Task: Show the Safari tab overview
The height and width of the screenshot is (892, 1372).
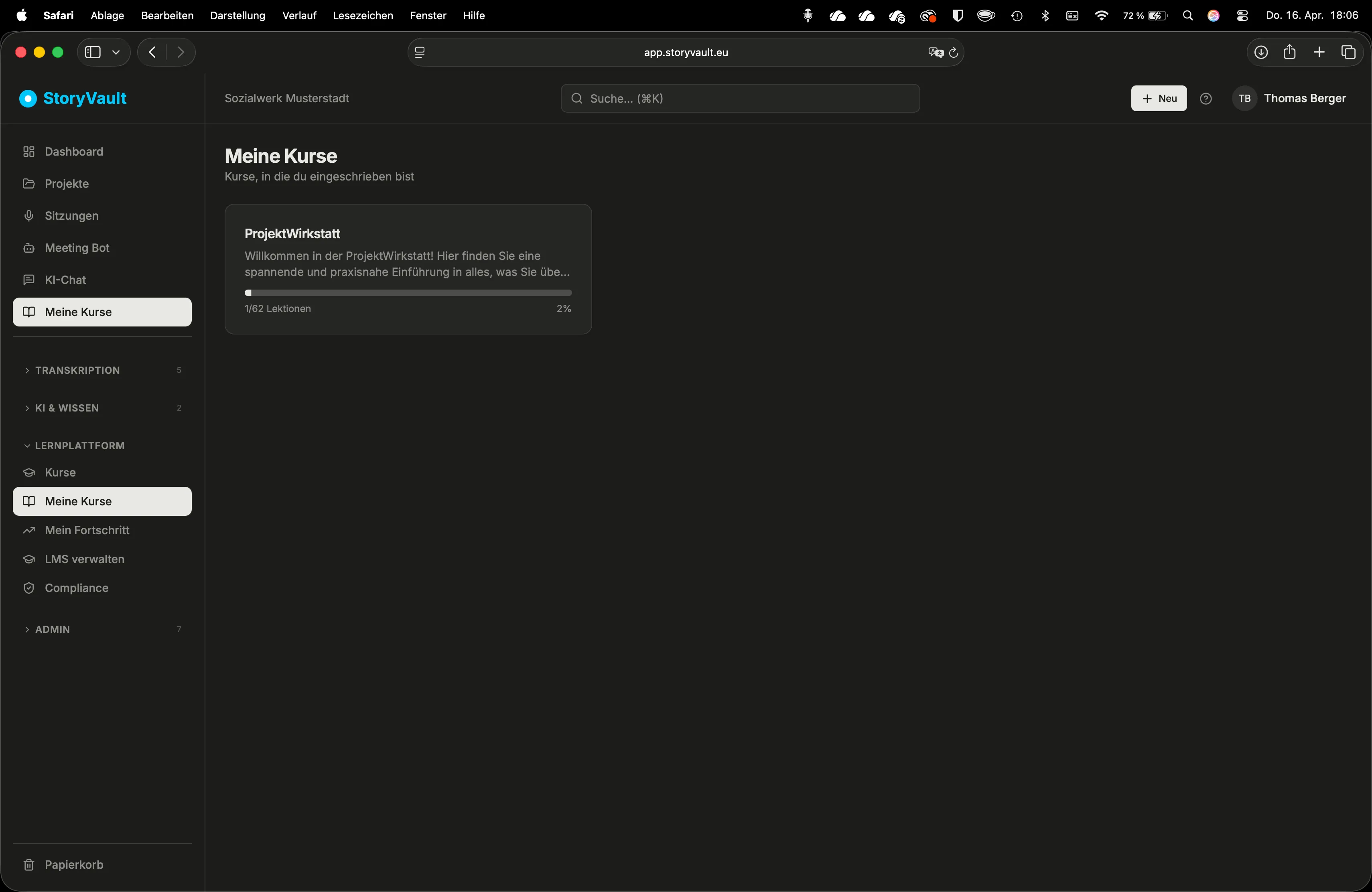Action: pyautogui.click(x=1348, y=53)
